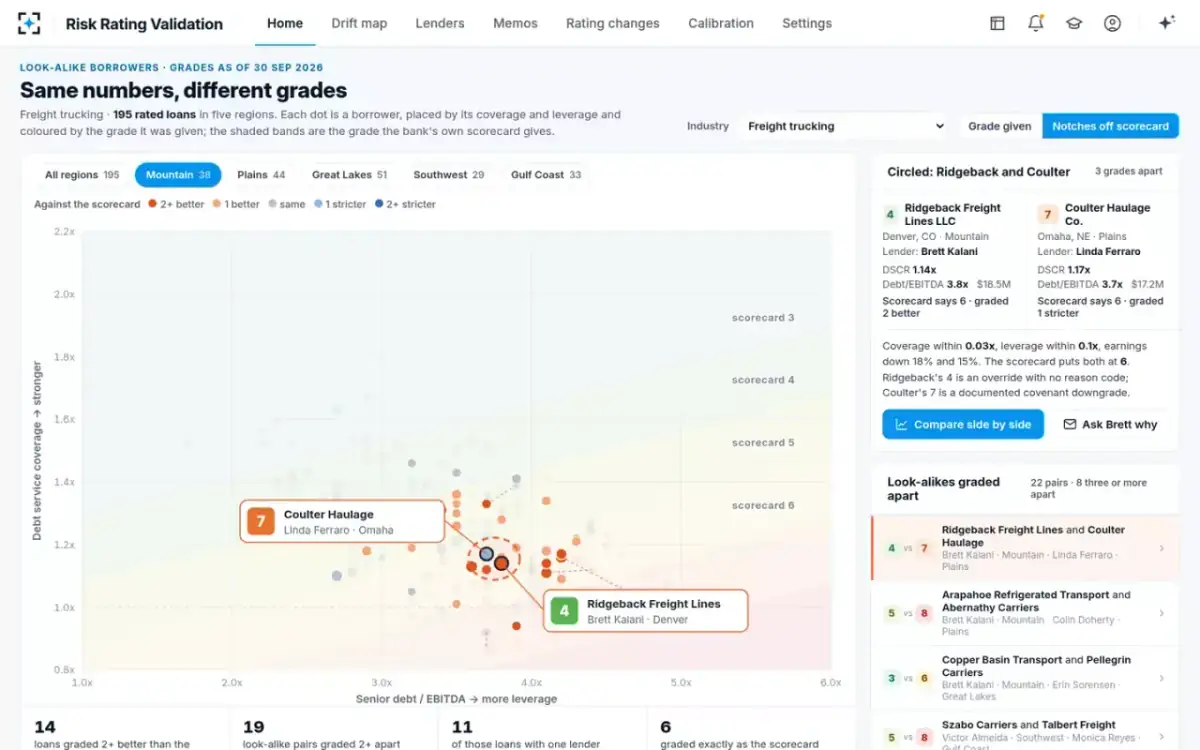Click Ask Brett why button
This screenshot has width=1200, height=750.
click(x=1110, y=424)
